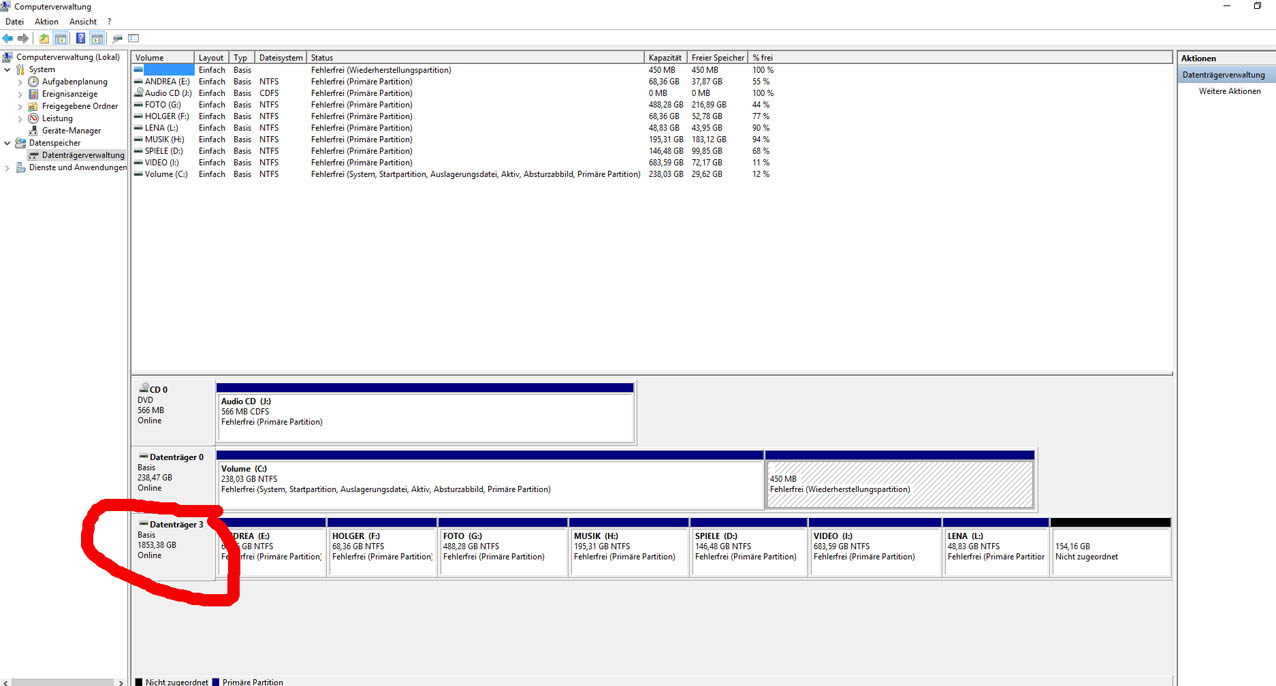Select the LENA (L:) partition block
Viewport: 1276px width, 686px height.
tap(995, 547)
